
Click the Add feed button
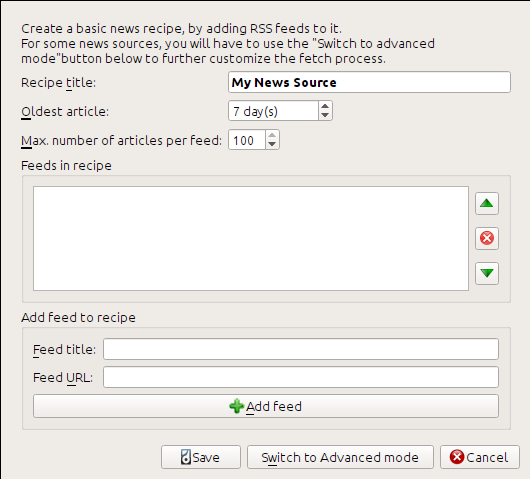tap(266, 406)
